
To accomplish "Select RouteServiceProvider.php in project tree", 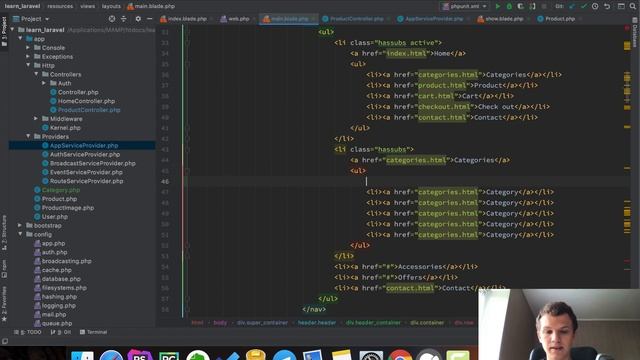I will pyautogui.click(x=86, y=181).
